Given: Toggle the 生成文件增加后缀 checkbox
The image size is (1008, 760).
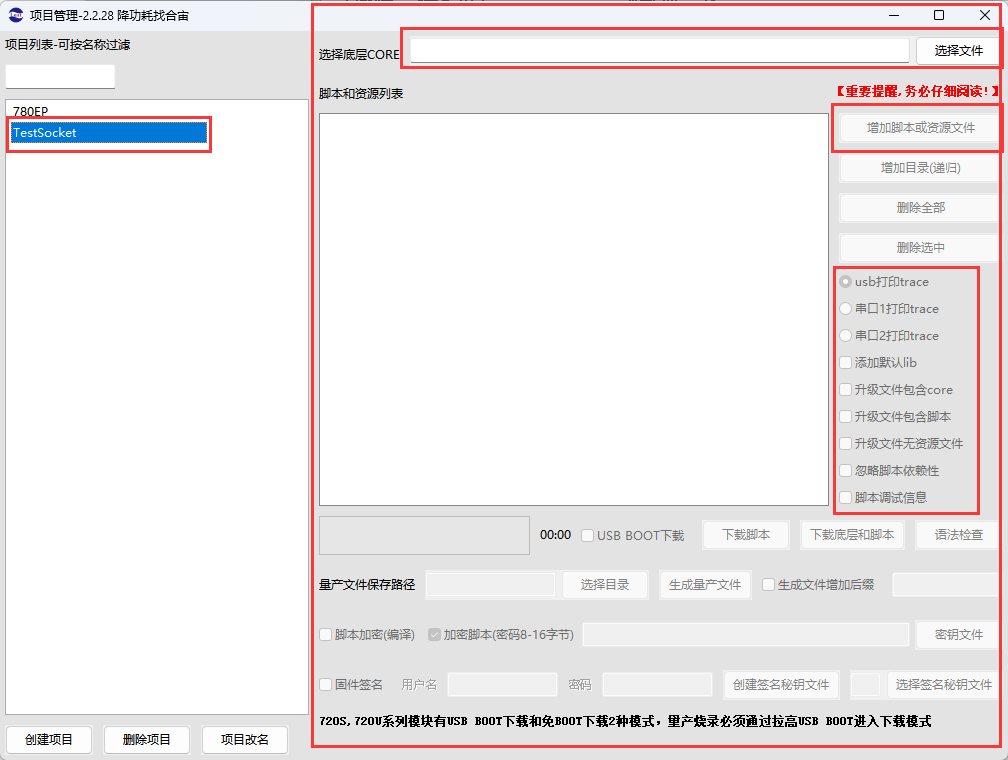Looking at the screenshot, I should coord(818,585).
